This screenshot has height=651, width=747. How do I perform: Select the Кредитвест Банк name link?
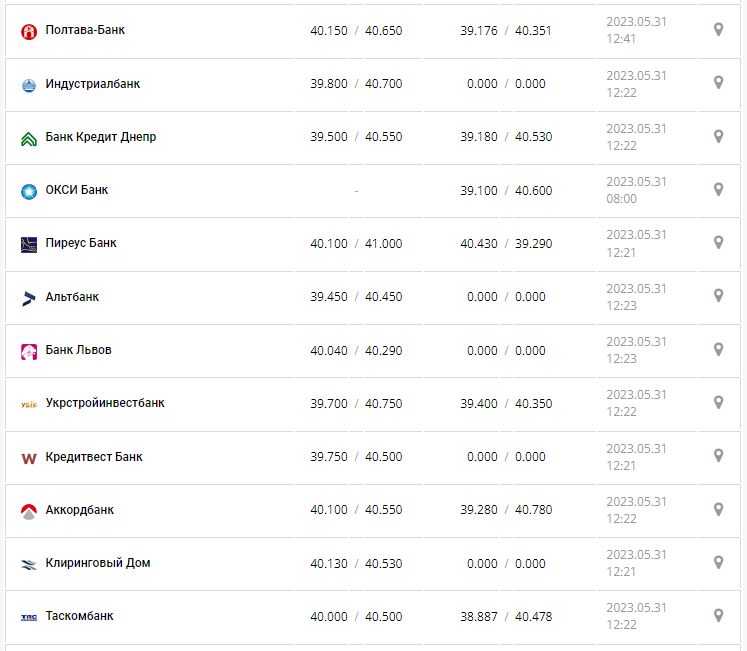[94, 457]
